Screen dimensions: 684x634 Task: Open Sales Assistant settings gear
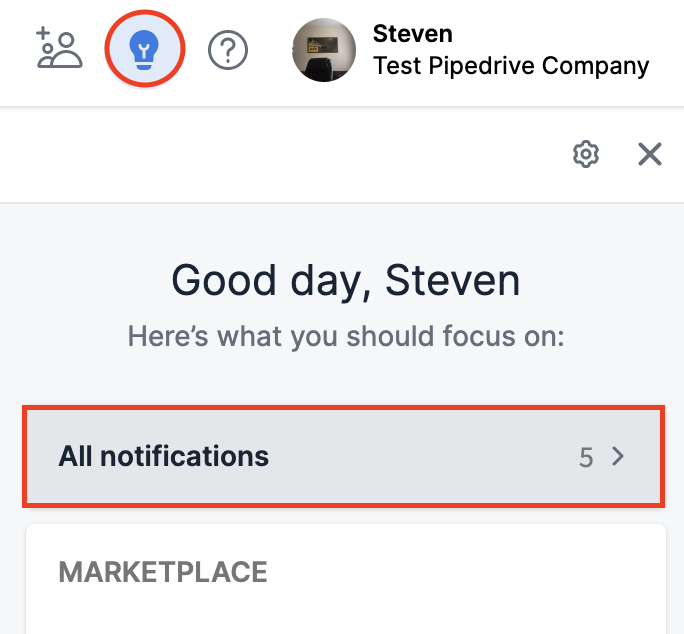click(x=586, y=154)
